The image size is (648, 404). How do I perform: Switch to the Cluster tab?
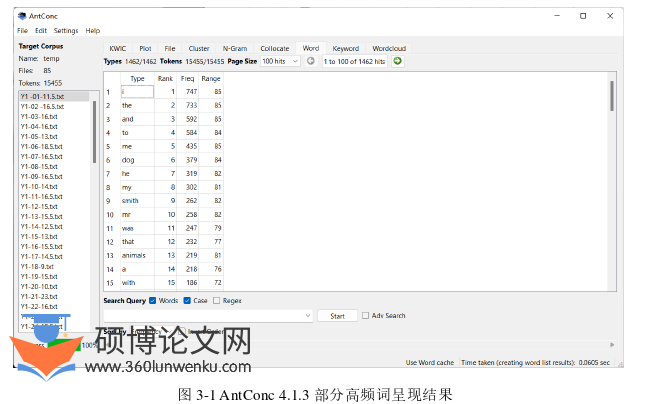(199, 48)
